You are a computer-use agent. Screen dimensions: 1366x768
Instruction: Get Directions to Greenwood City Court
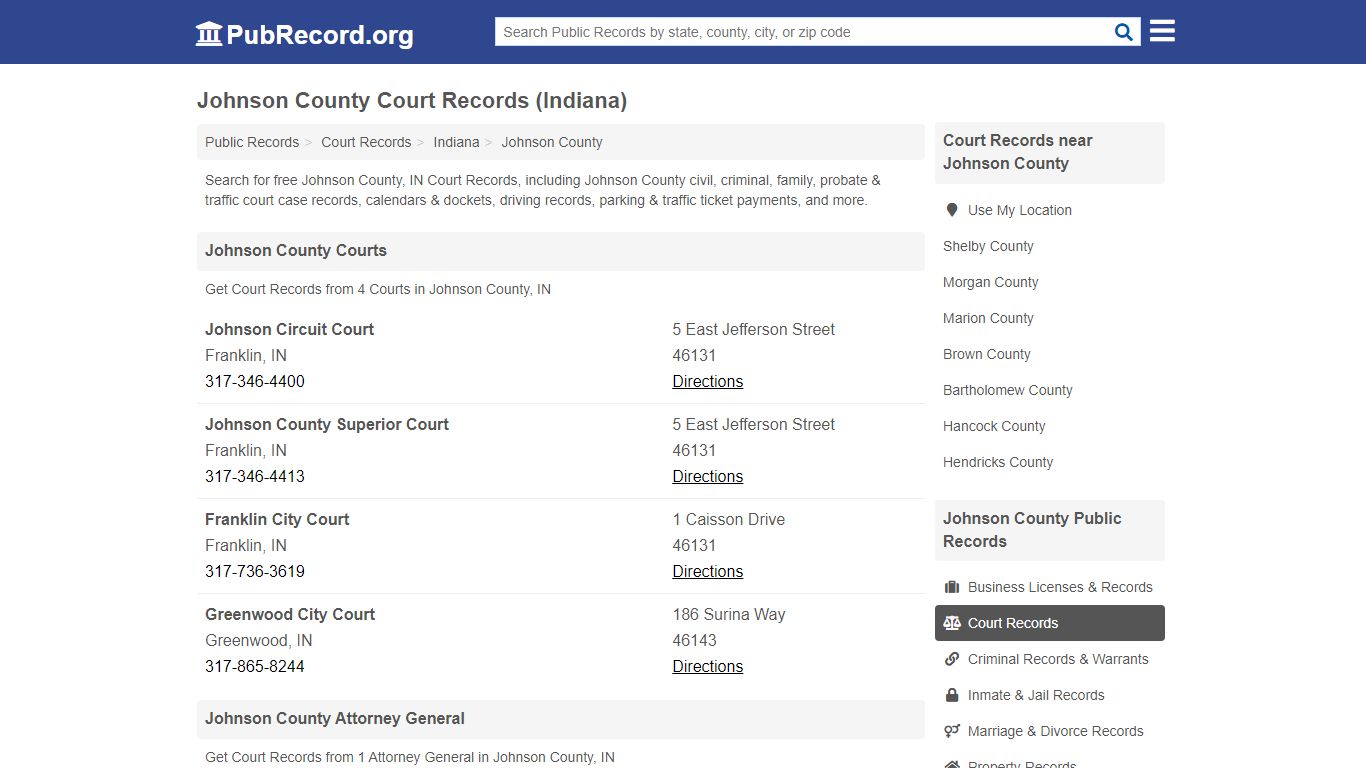click(x=708, y=666)
